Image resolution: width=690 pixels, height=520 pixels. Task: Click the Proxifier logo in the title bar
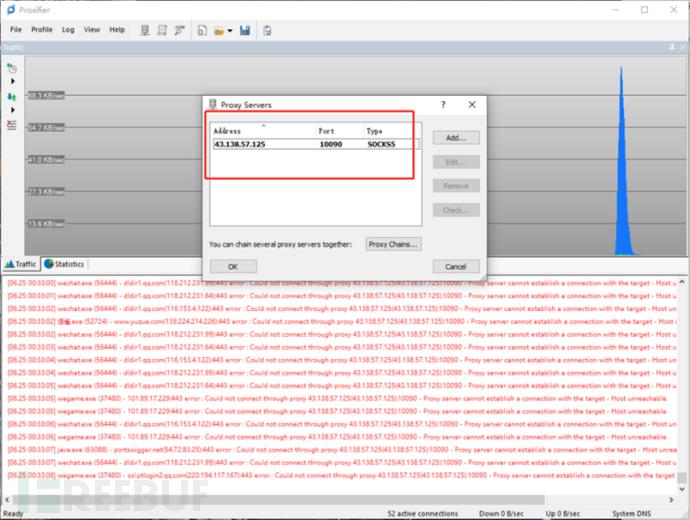click(x=11, y=10)
